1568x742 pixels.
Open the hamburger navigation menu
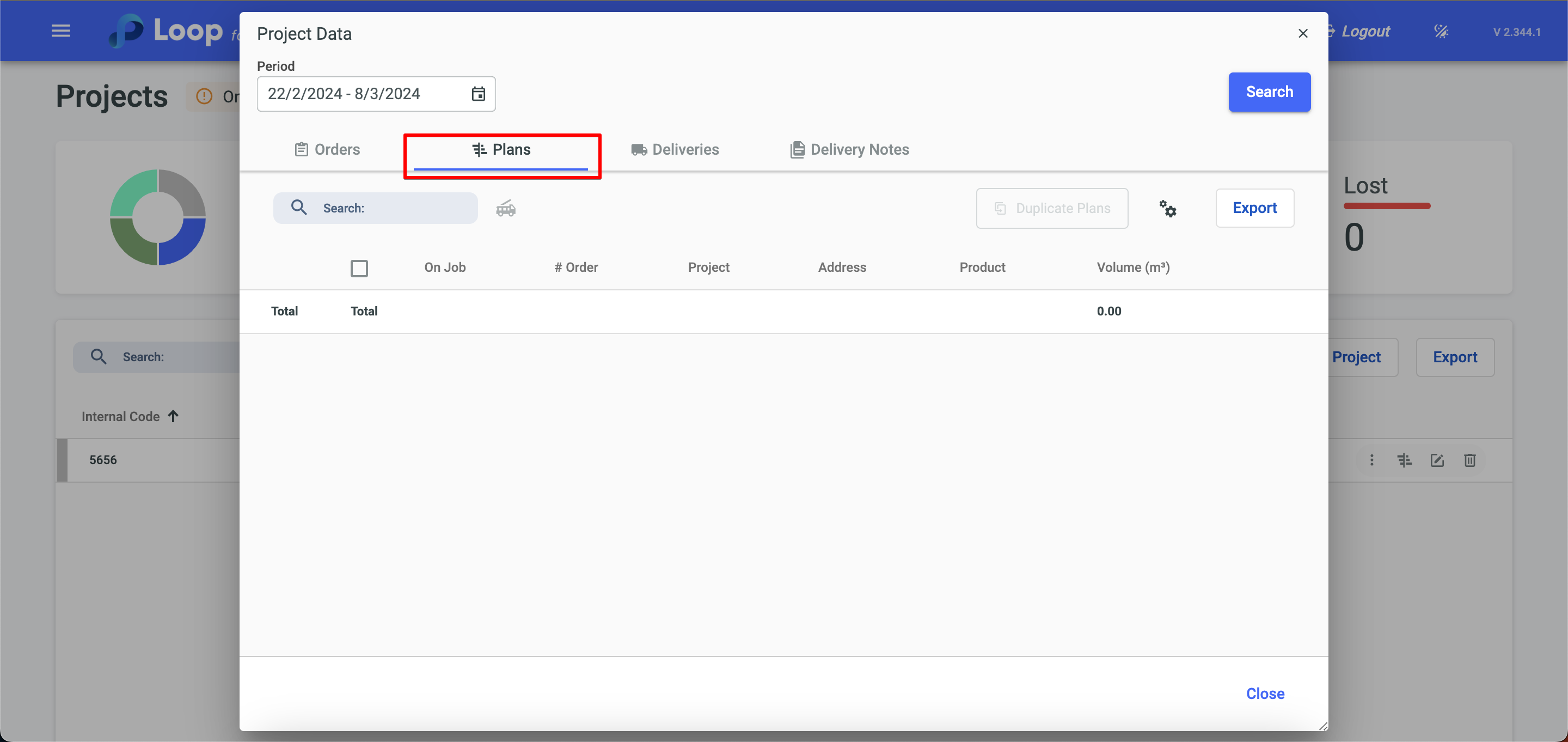pyautogui.click(x=60, y=31)
